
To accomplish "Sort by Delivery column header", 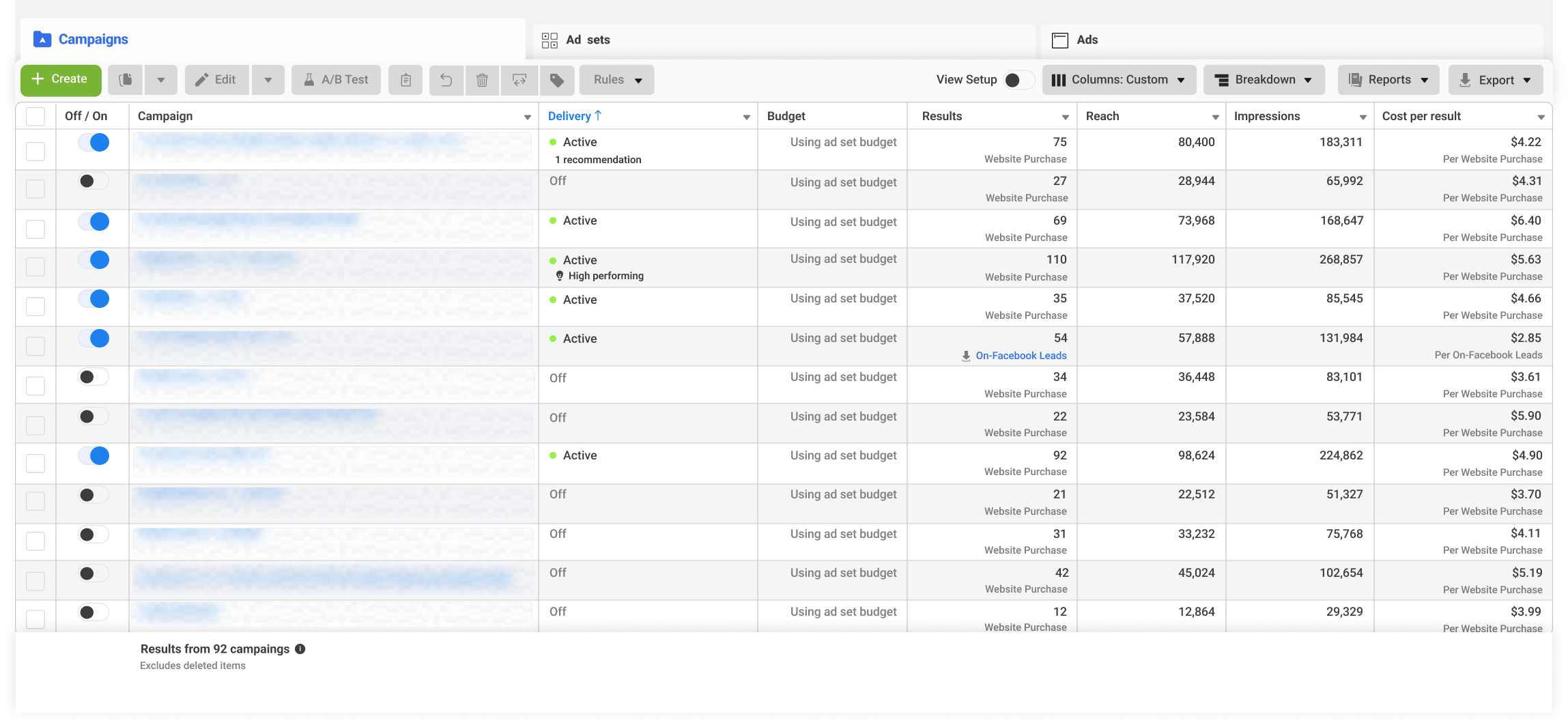I will [x=569, y=116].
